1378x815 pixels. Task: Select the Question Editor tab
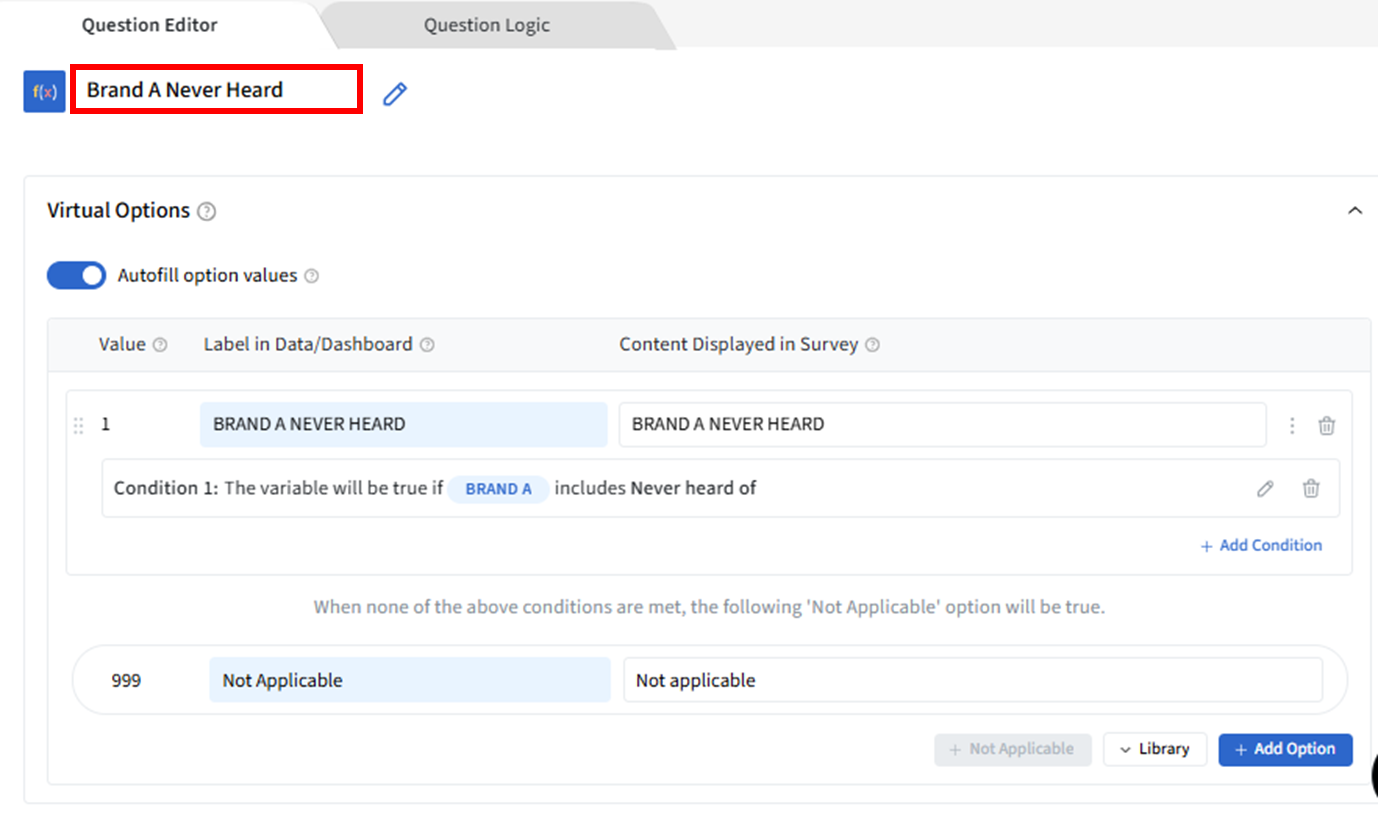click(149, 25)
